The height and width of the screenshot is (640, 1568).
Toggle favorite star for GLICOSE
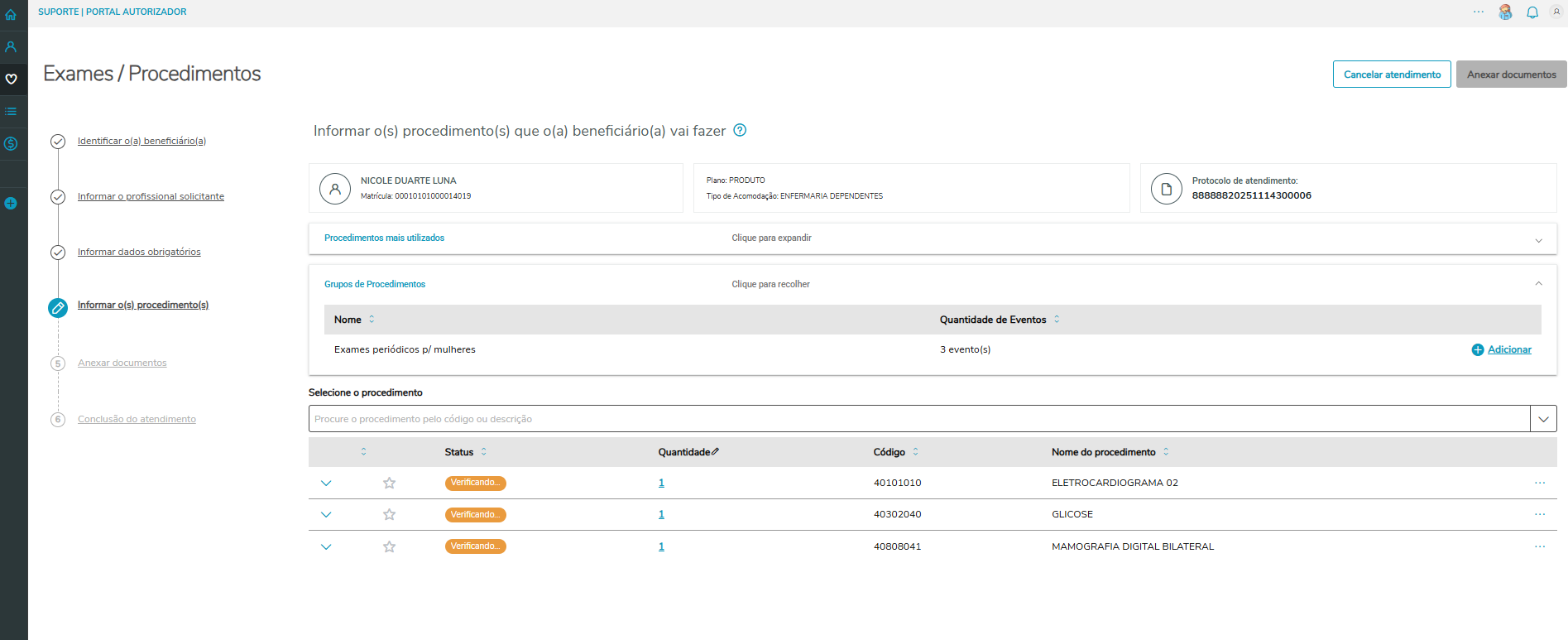click(x=389, y=515)
